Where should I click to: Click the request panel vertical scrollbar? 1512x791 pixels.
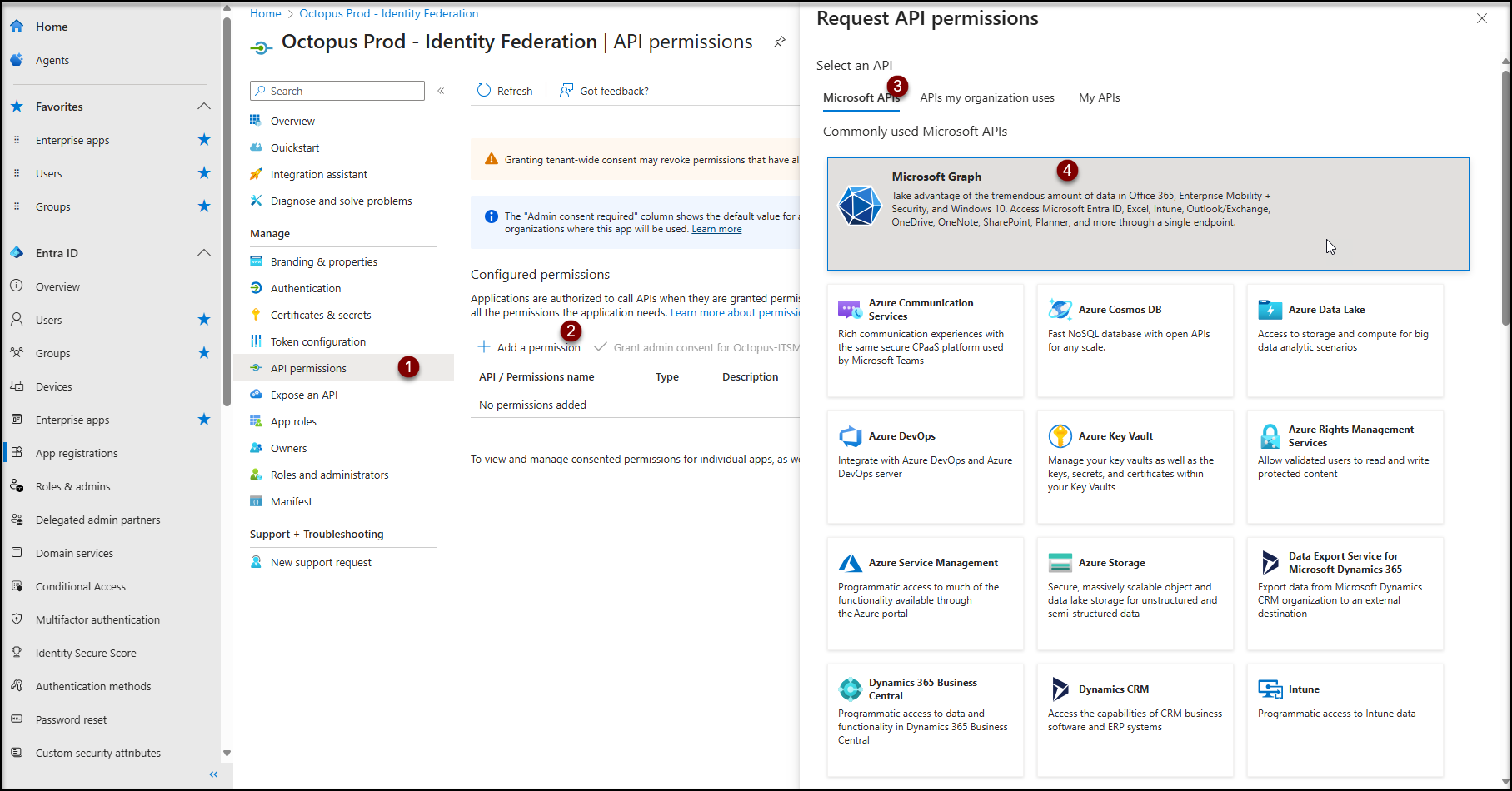pos(1505,200)
